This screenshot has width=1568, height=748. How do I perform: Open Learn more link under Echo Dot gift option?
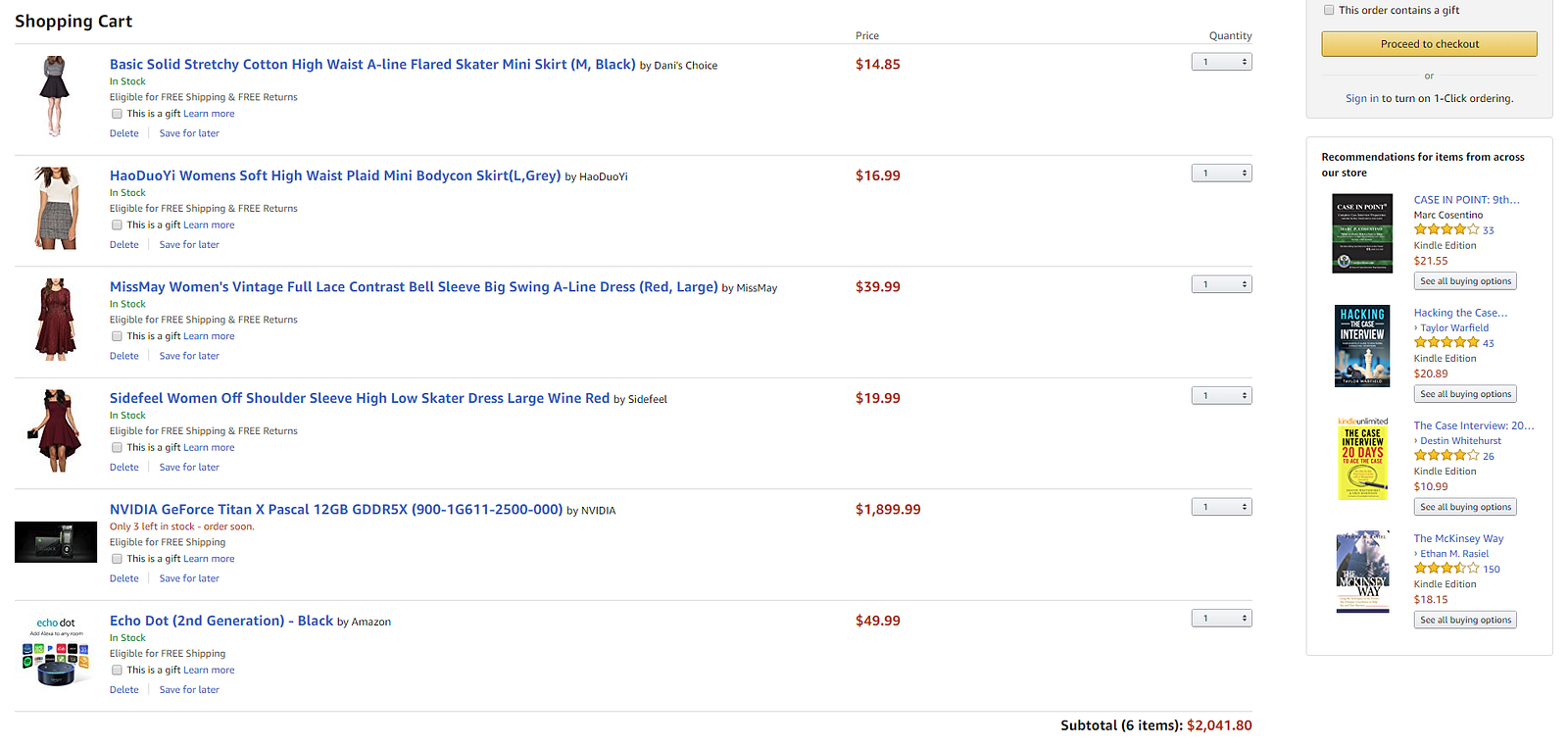pyautogui.click(x=209, y=671)
